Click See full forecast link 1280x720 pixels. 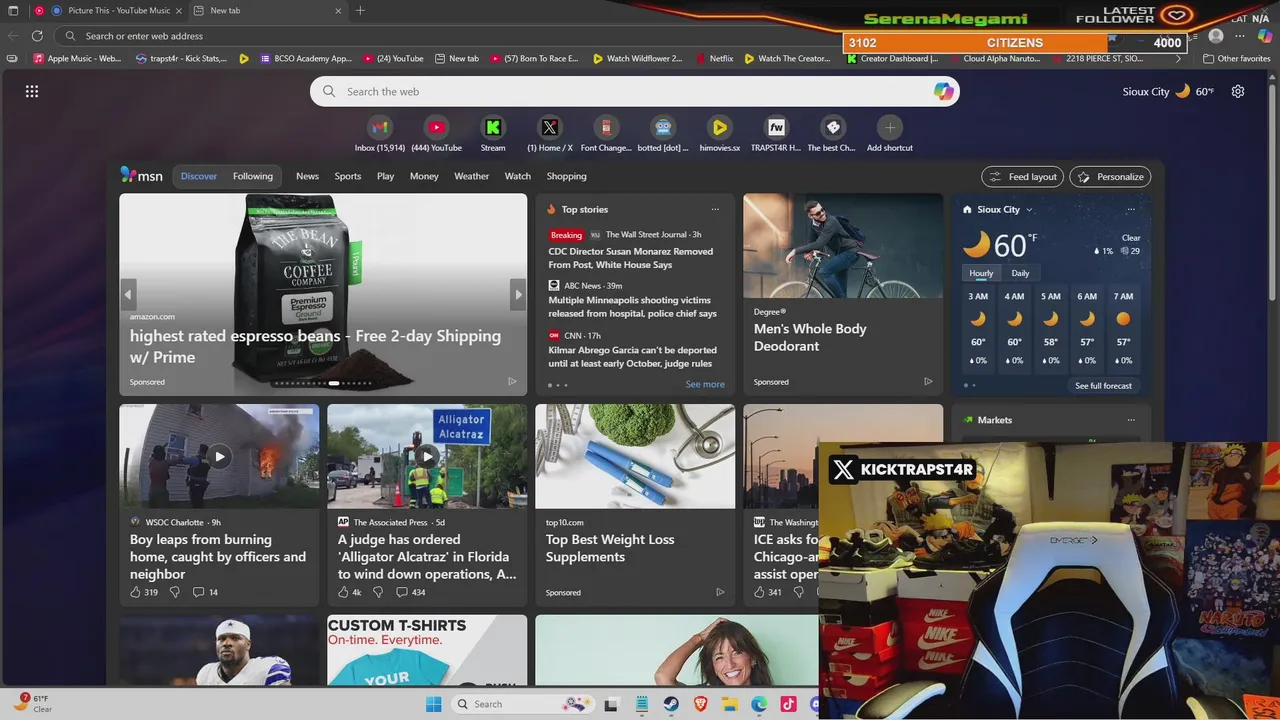point(1103,386)
